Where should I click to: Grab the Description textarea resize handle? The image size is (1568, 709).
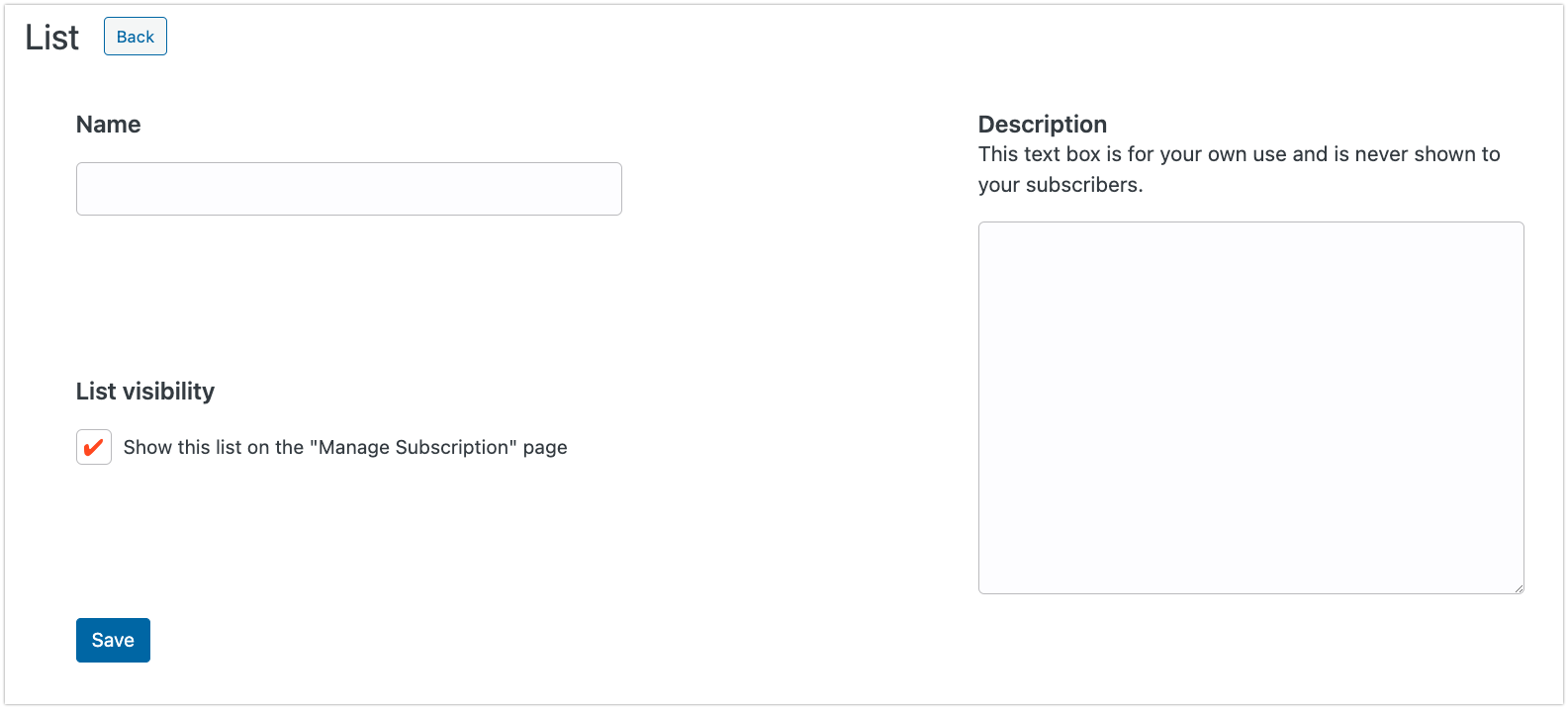[x=1518, y=587]
